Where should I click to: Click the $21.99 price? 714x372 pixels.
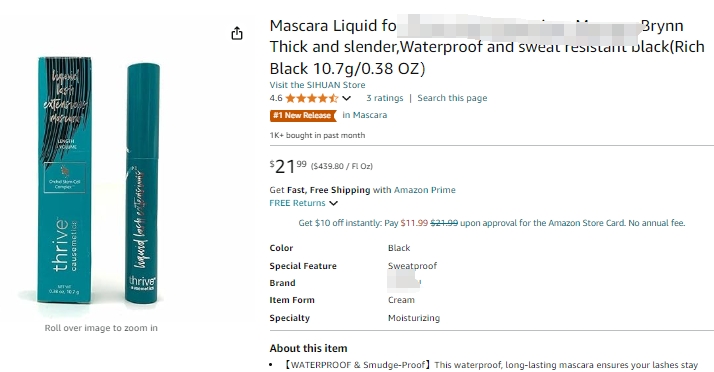pos(288,166)
